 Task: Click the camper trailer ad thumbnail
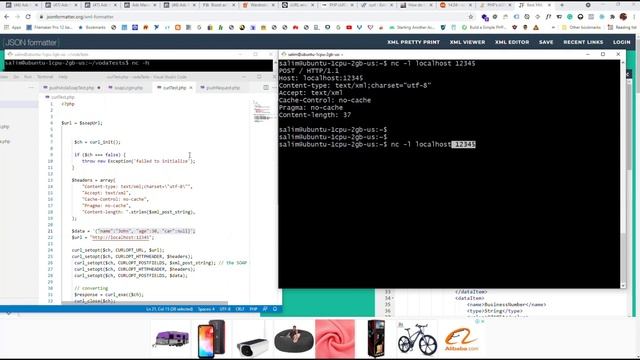pyautogui.click(x=171, y=338)
